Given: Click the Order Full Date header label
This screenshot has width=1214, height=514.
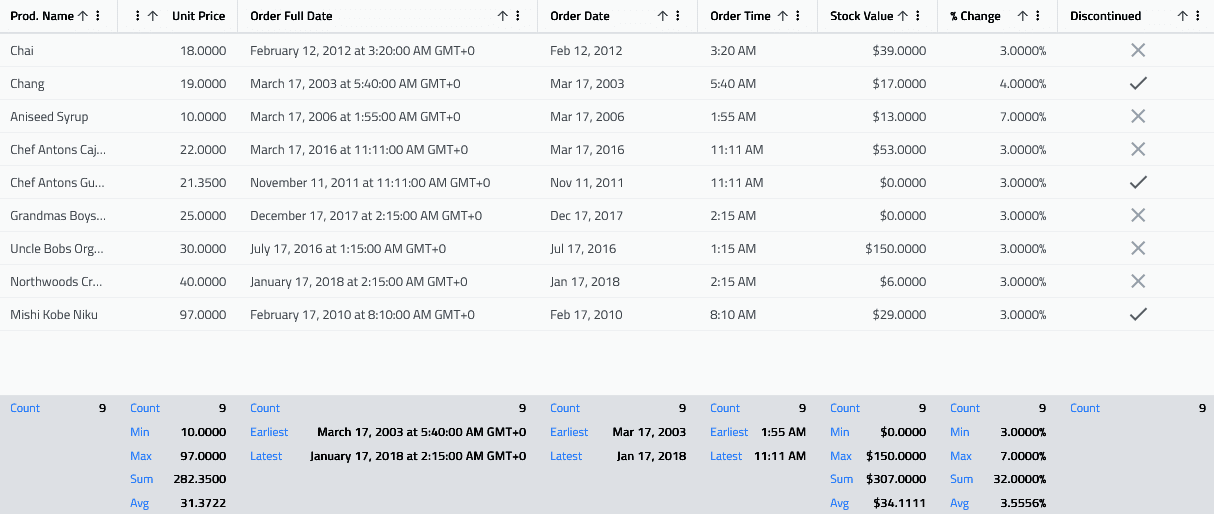Looking at the screenshot, I should pos(291,16).
